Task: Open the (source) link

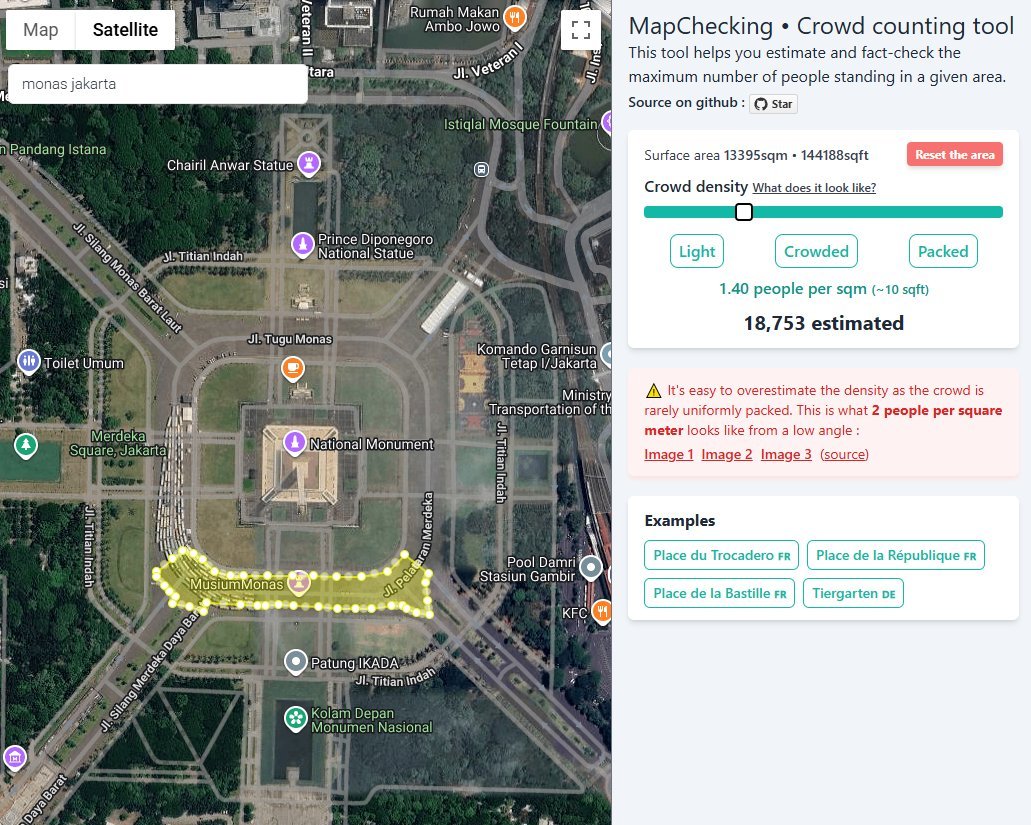Action: (x=844, y=454)
